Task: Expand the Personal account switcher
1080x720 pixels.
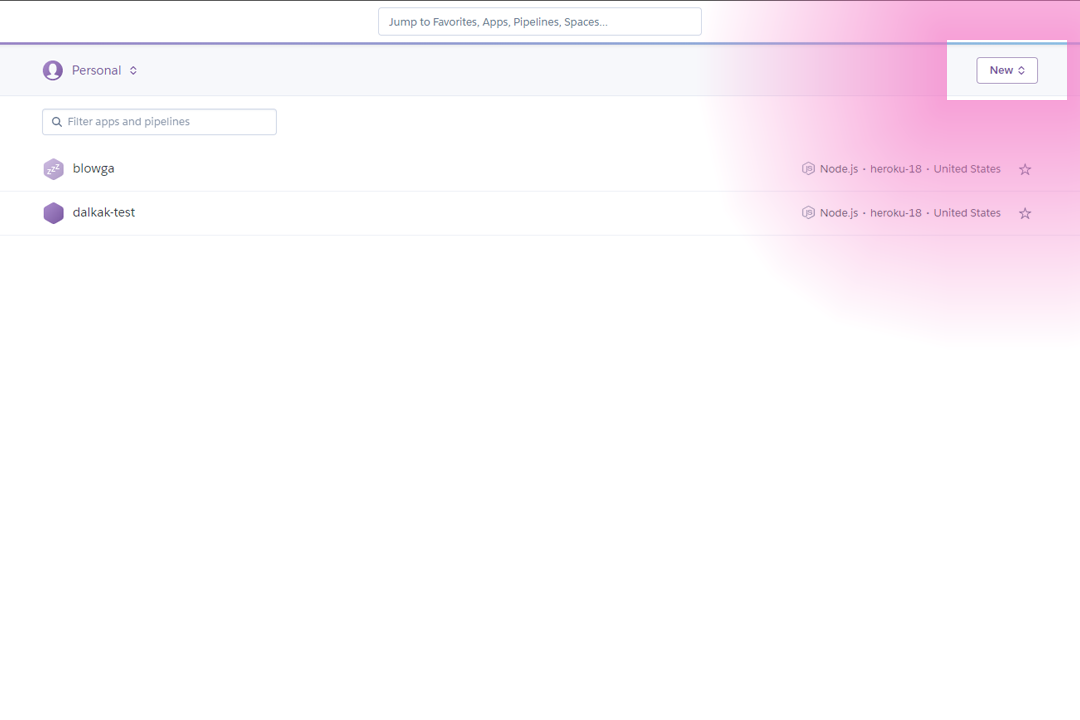Action: [90, 70]
